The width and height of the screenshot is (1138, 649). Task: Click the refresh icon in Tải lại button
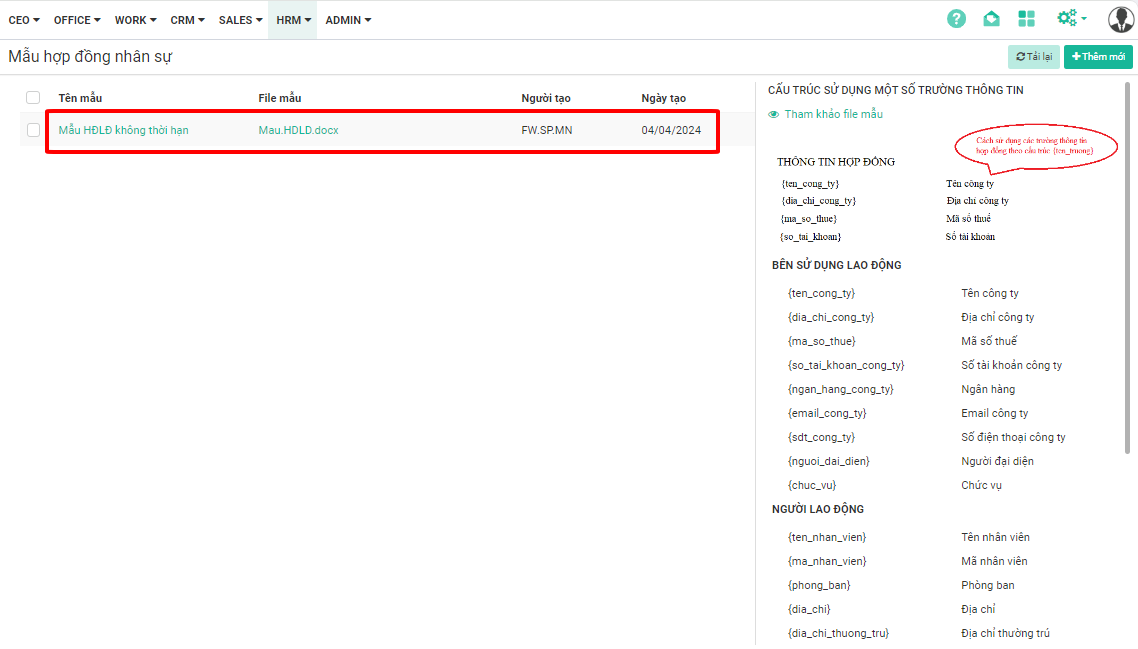click(1021, 57)
